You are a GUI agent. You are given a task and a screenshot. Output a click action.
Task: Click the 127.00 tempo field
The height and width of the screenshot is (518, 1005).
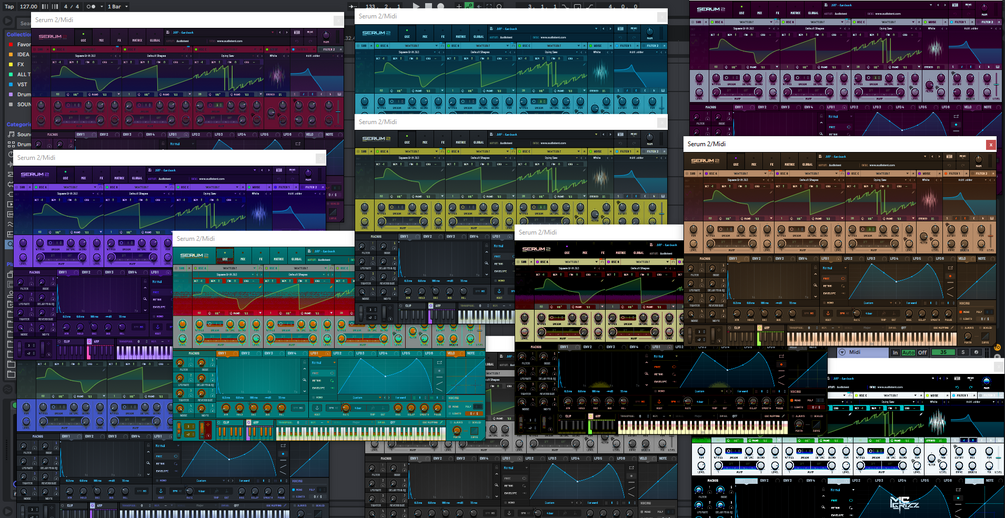pyautogui.click(x=28, y=6)
